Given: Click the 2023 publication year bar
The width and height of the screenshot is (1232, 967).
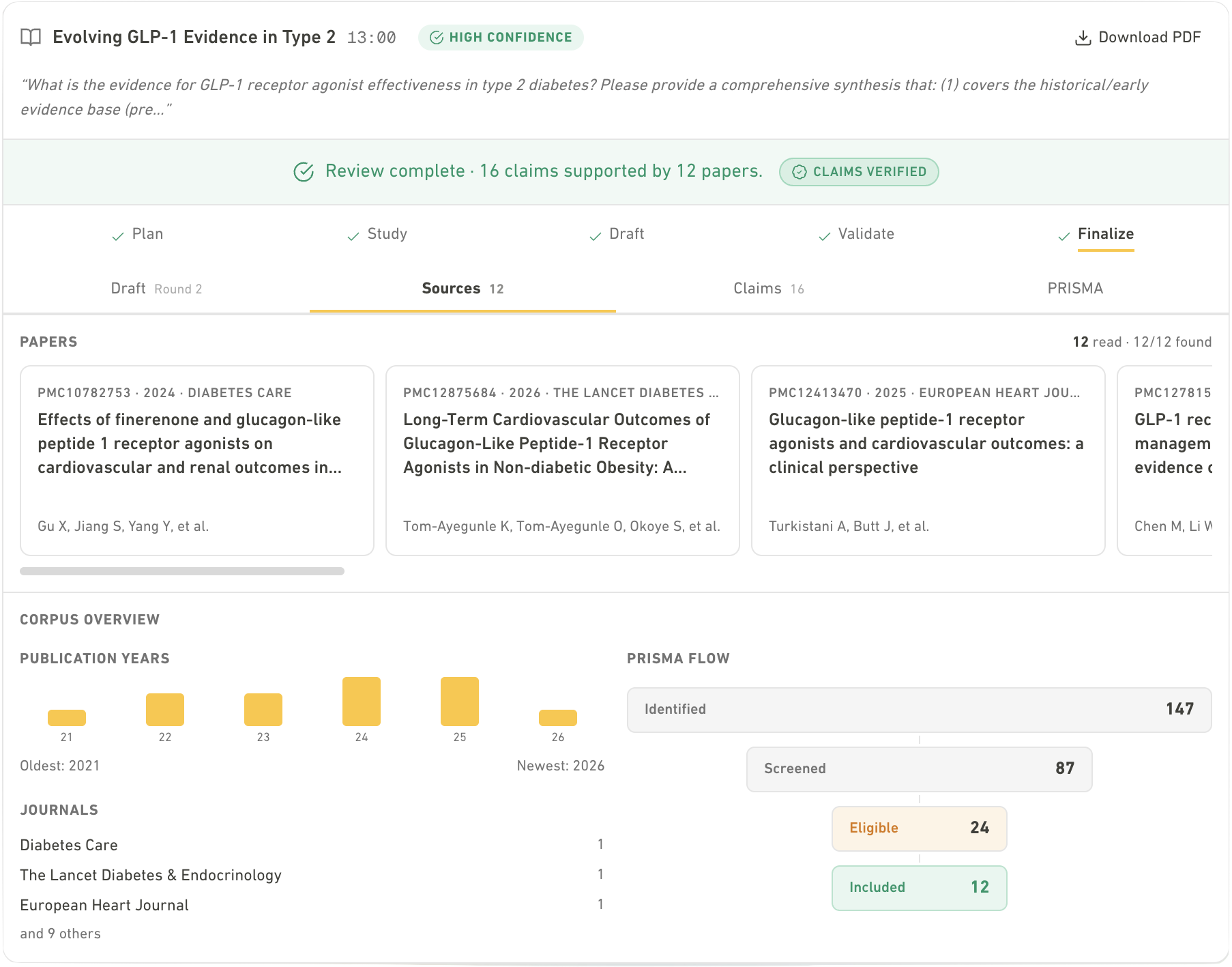Looking at the screenshot, I should pyautogui.click(x=263, y=710).
